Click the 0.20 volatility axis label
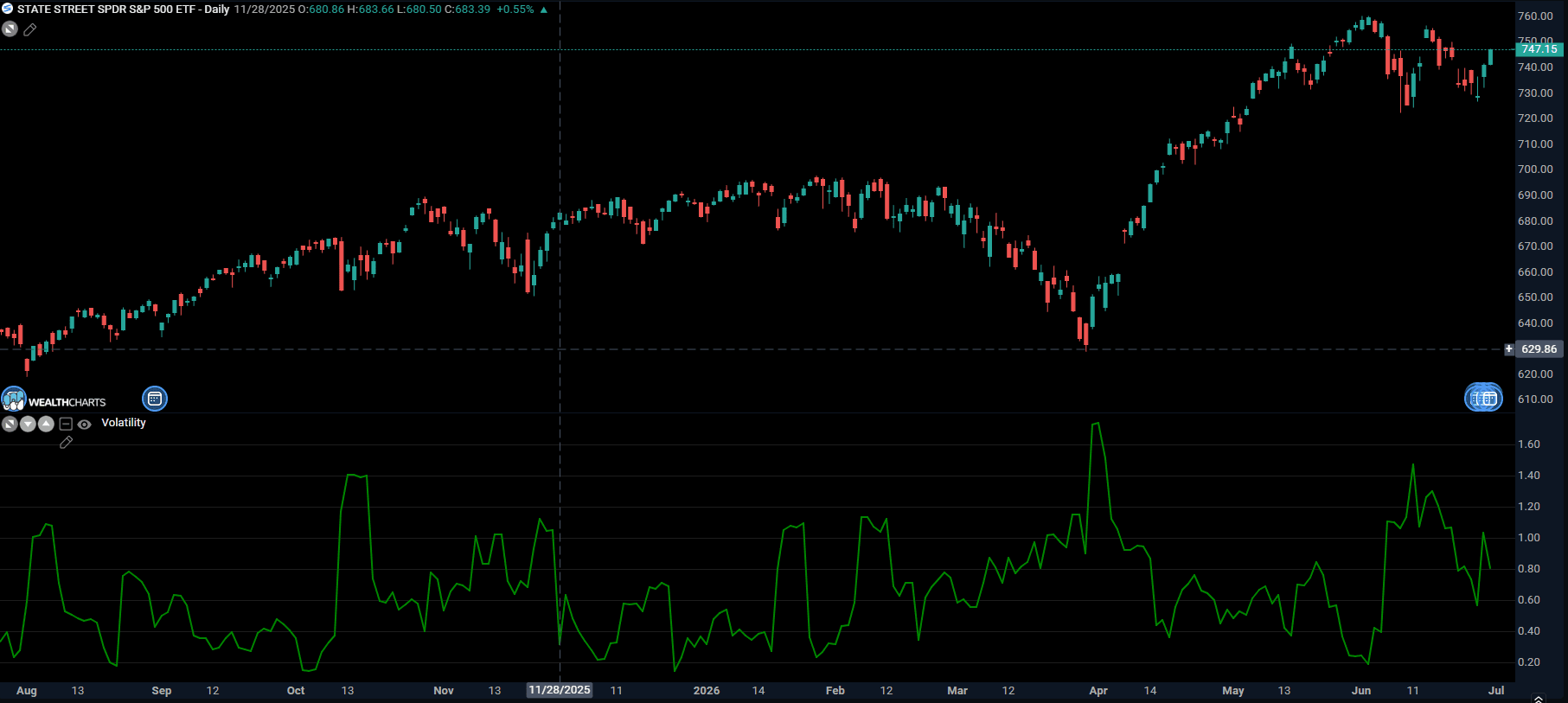The image size is (1568, 703). [1529, 662]
